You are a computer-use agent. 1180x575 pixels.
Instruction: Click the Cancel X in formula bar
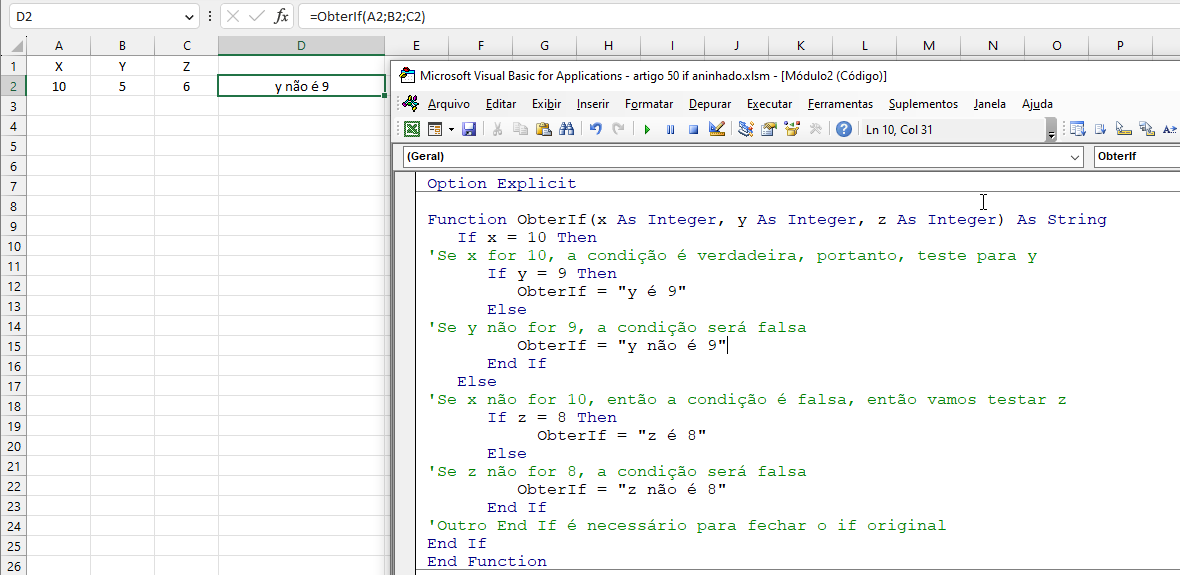233,17
